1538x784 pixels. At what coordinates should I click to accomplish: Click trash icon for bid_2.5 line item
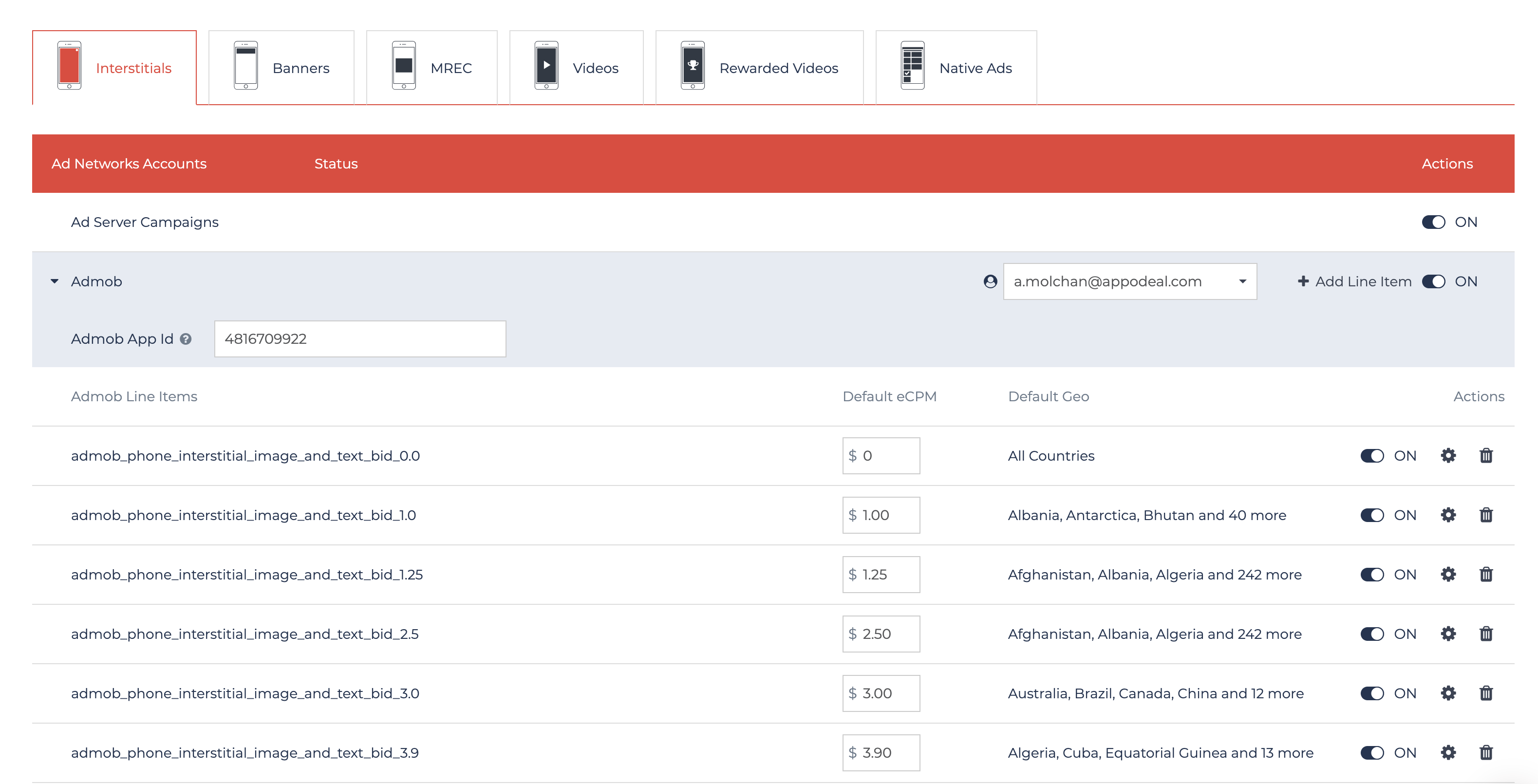[x=1486, y=634]
